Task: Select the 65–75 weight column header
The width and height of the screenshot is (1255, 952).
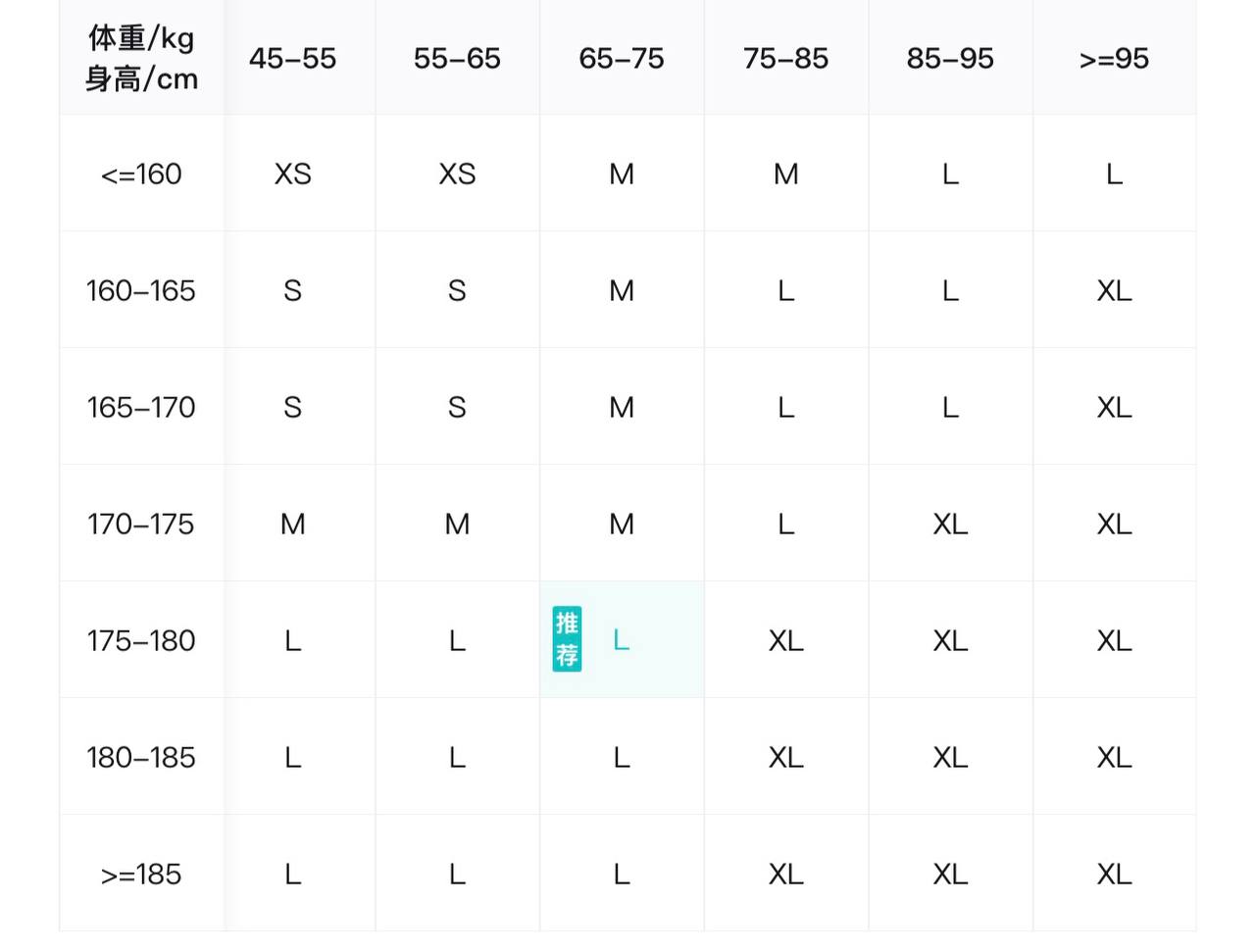Action: click(x=622, y=59)
